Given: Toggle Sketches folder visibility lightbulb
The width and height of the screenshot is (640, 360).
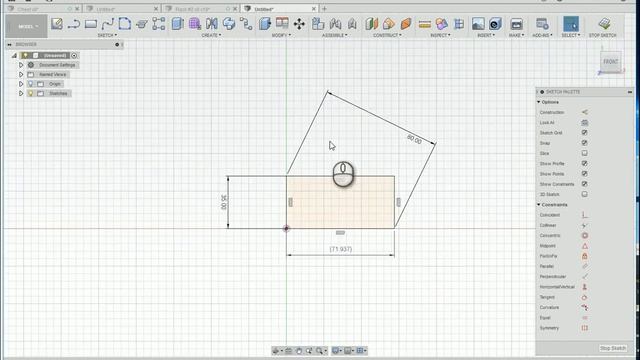Looking at the screenshot, I should coord(31,93).
